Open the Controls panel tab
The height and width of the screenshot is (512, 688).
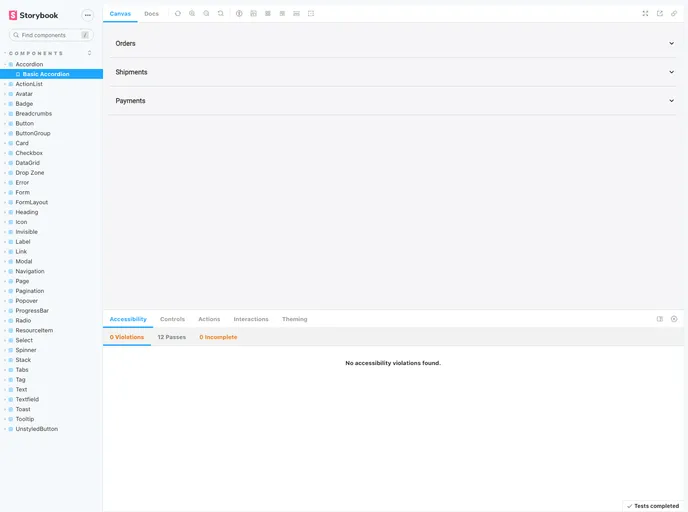(x=172, y=319)
